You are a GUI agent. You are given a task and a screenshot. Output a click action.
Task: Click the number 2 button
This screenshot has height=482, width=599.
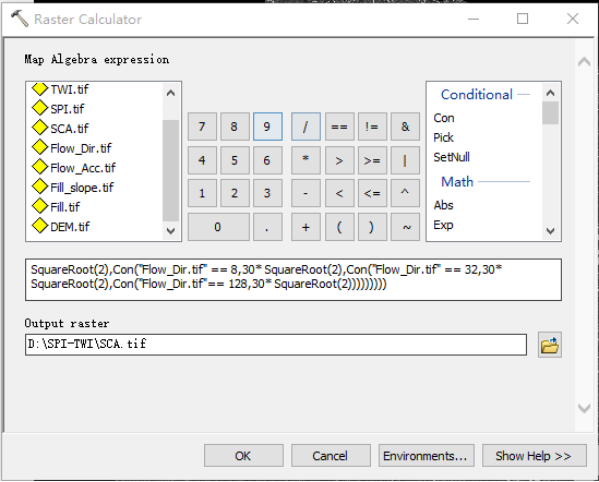(235, 193)
